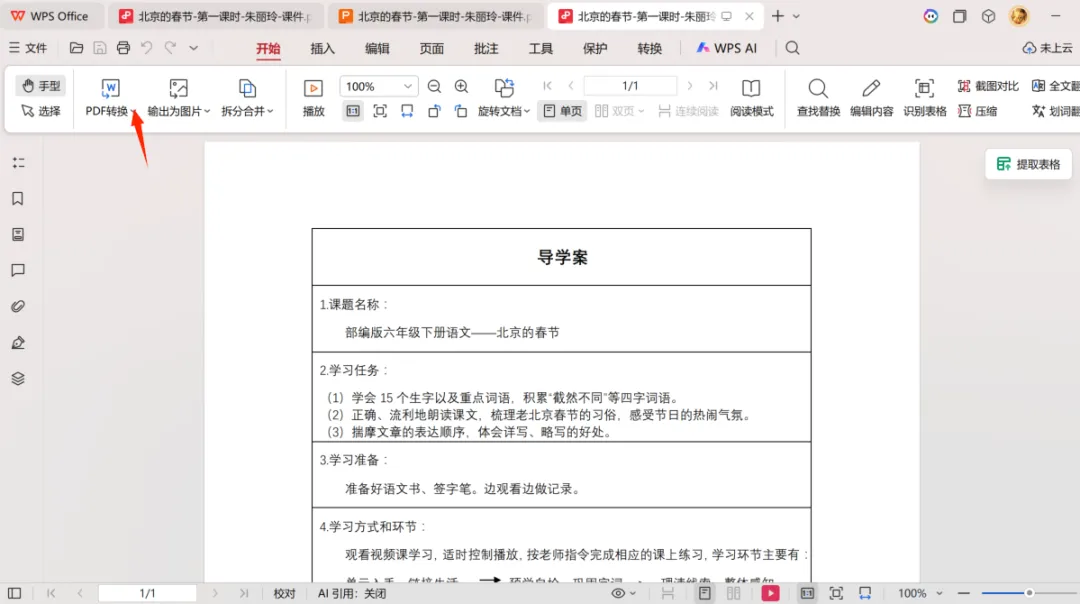Toggle single page icon in status bar

pyautogui.click(x=705, y=593)
